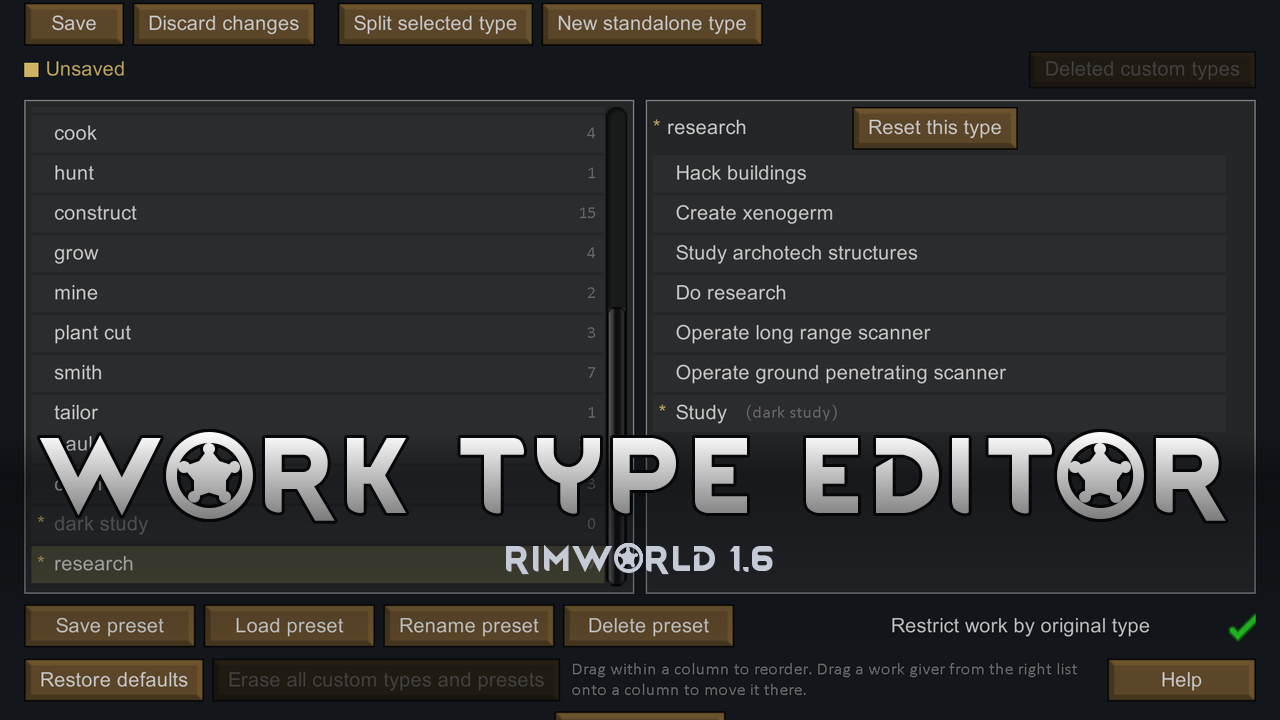Click Operate long range scanner entry
This screenshot has width=1280, height=720.
tap(939, 333)
